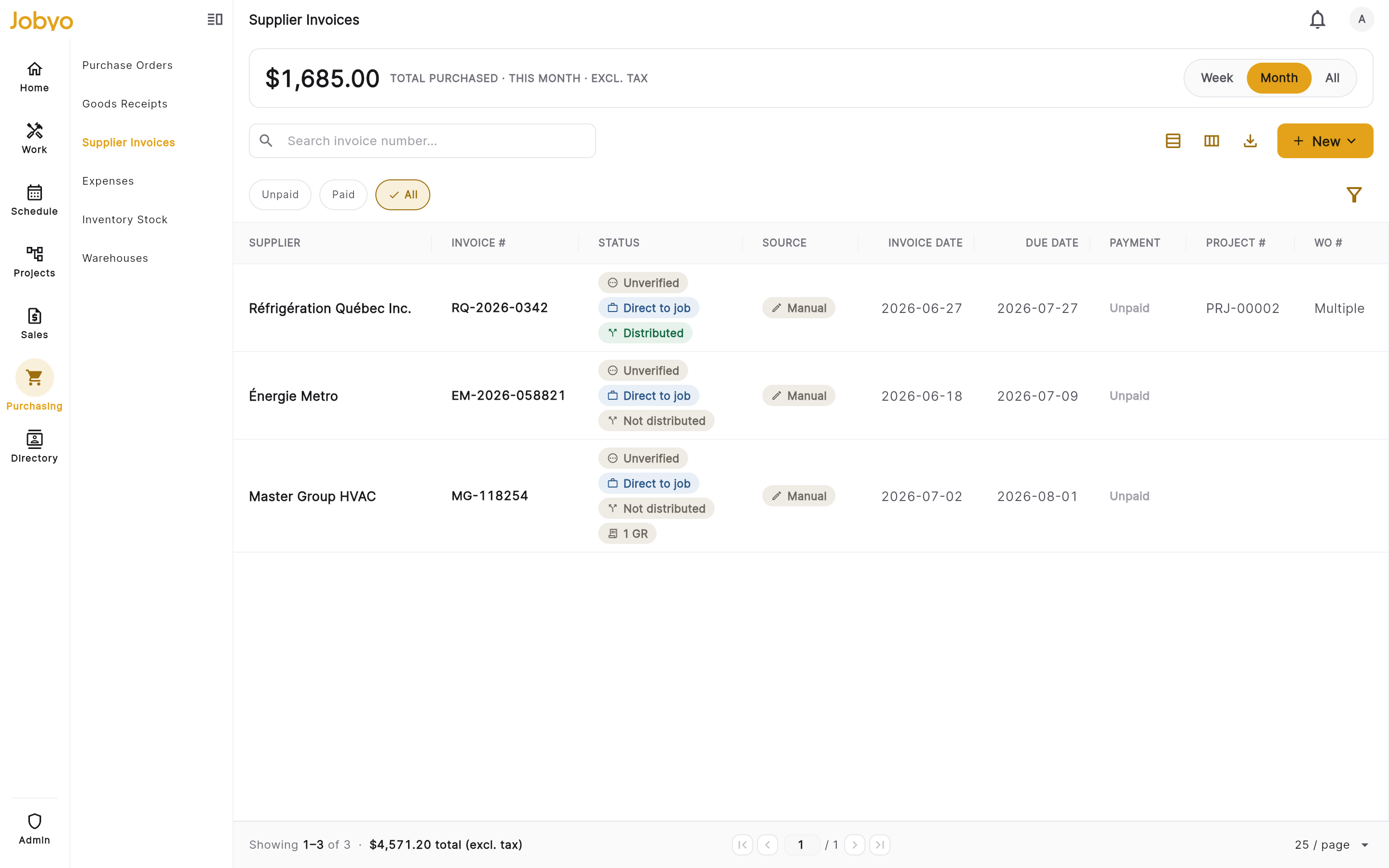Click the 1 GR badge

click(627, 533)
